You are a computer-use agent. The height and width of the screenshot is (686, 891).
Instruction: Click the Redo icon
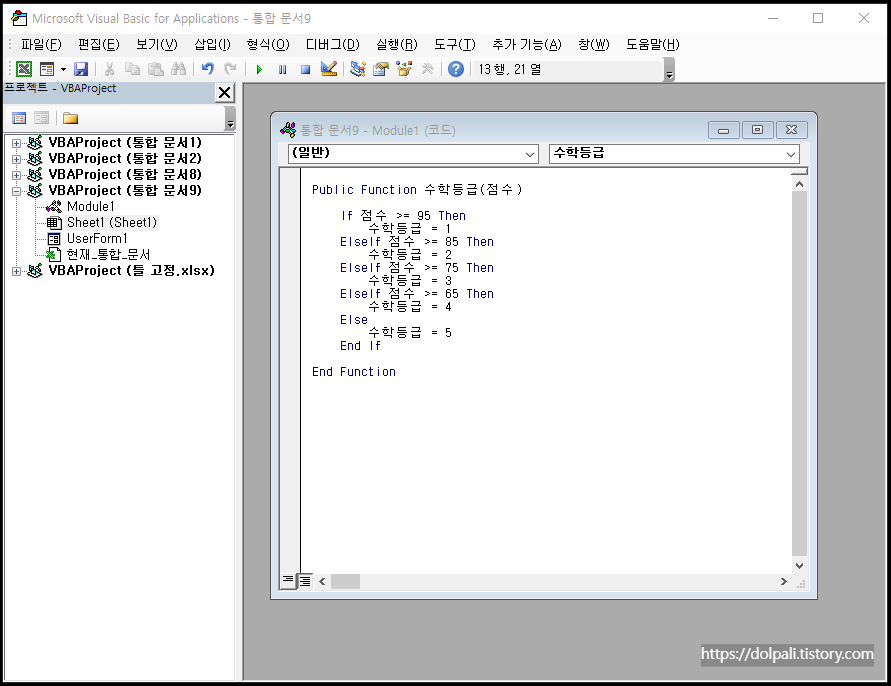pos(230,69)
